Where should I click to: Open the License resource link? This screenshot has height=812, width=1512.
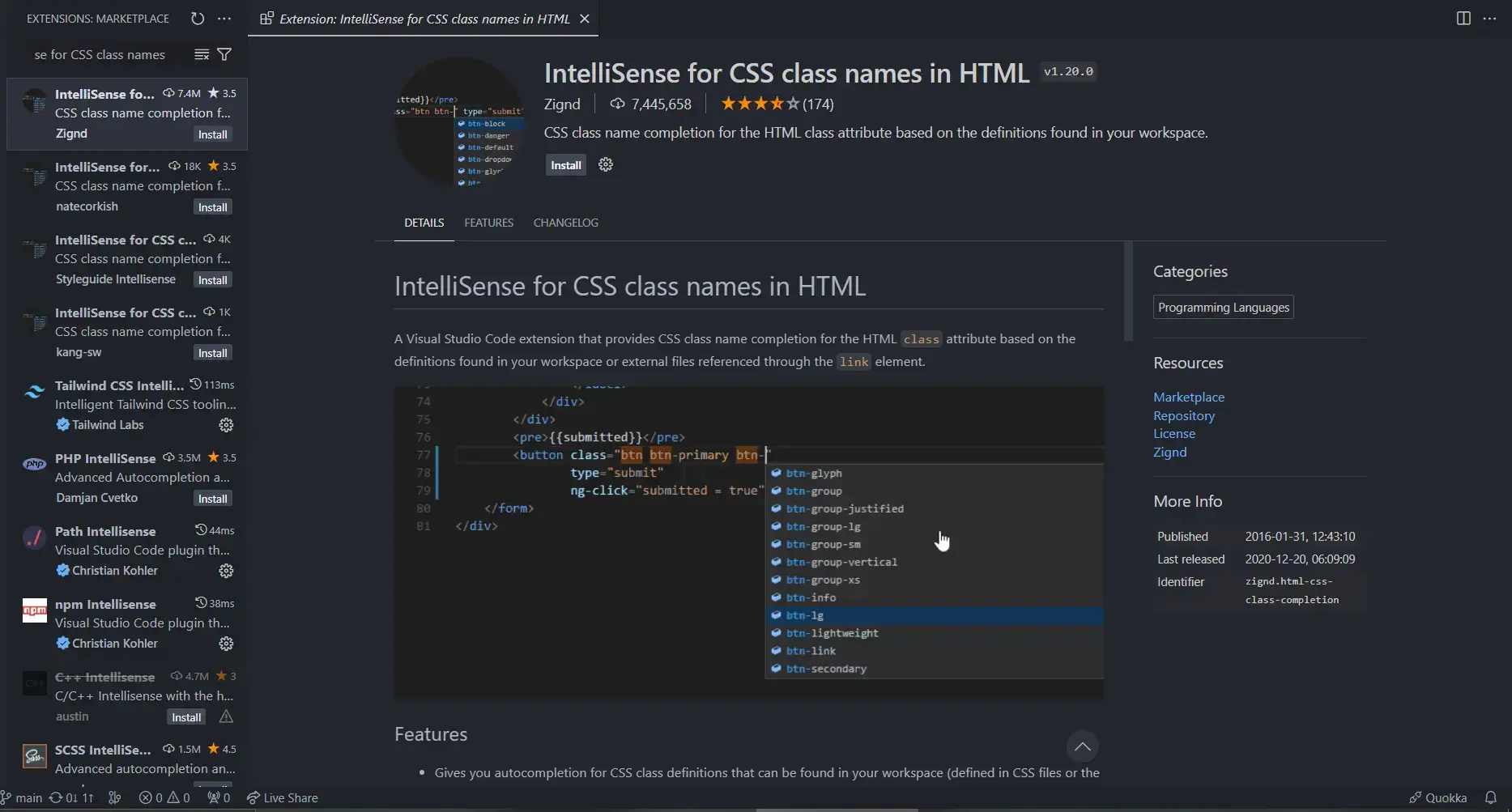(x=1173, y=434)
